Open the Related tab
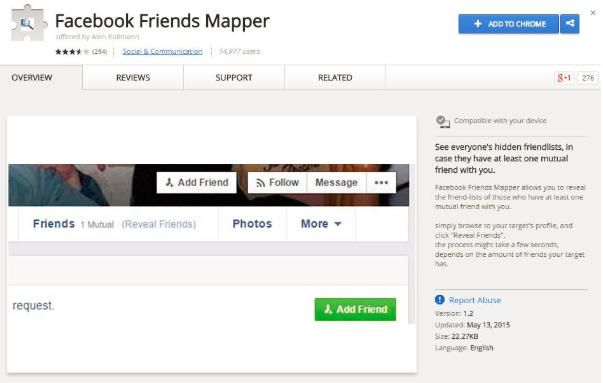 [335, 78]
